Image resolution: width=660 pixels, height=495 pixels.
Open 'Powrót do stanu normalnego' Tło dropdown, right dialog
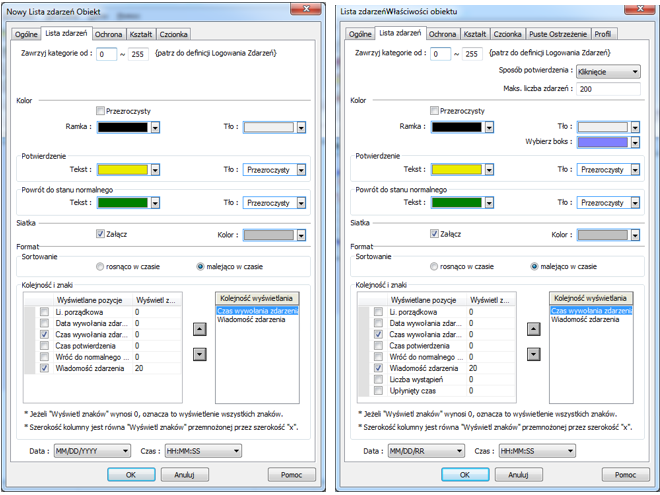tap(636, 203)
